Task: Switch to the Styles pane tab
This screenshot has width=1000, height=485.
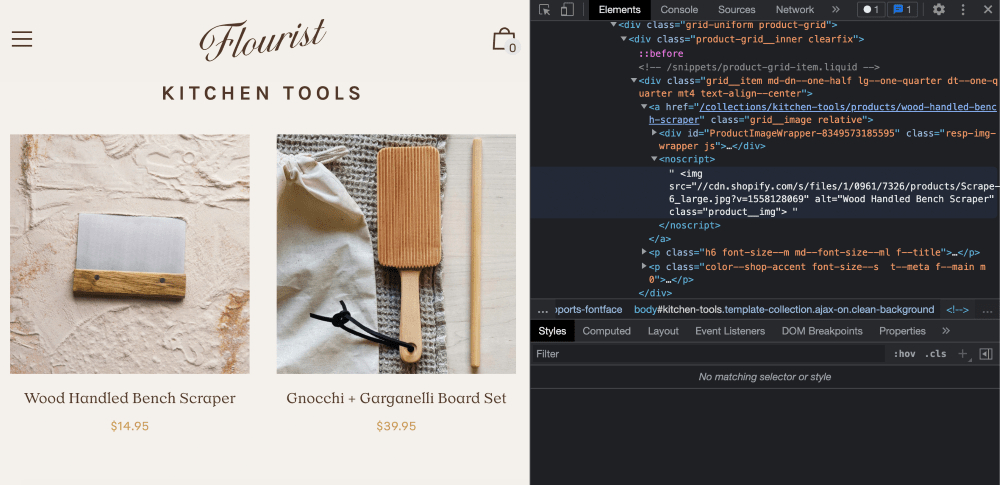Action: tap(552, 331)
